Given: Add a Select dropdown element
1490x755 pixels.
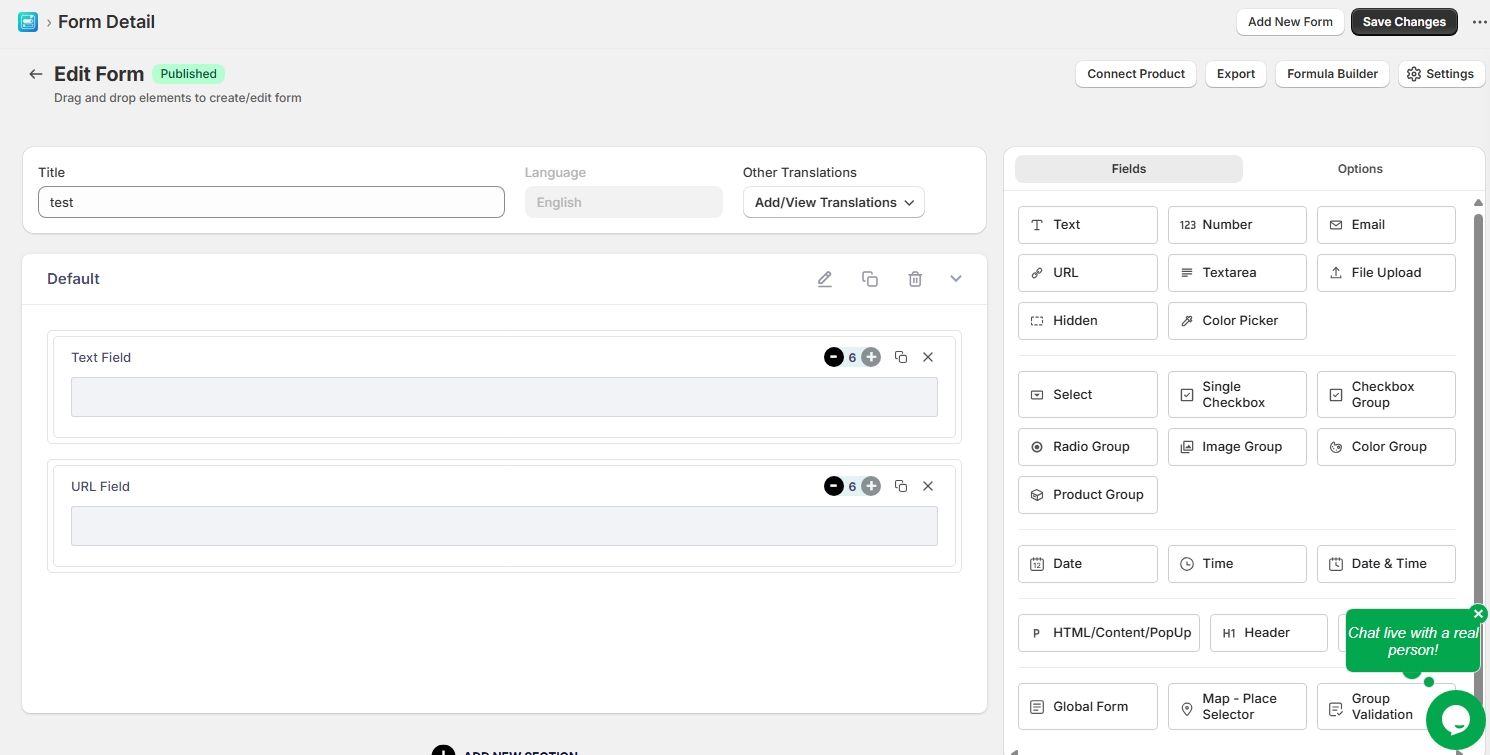Looking at the screenshot, I should (1088, 395).
